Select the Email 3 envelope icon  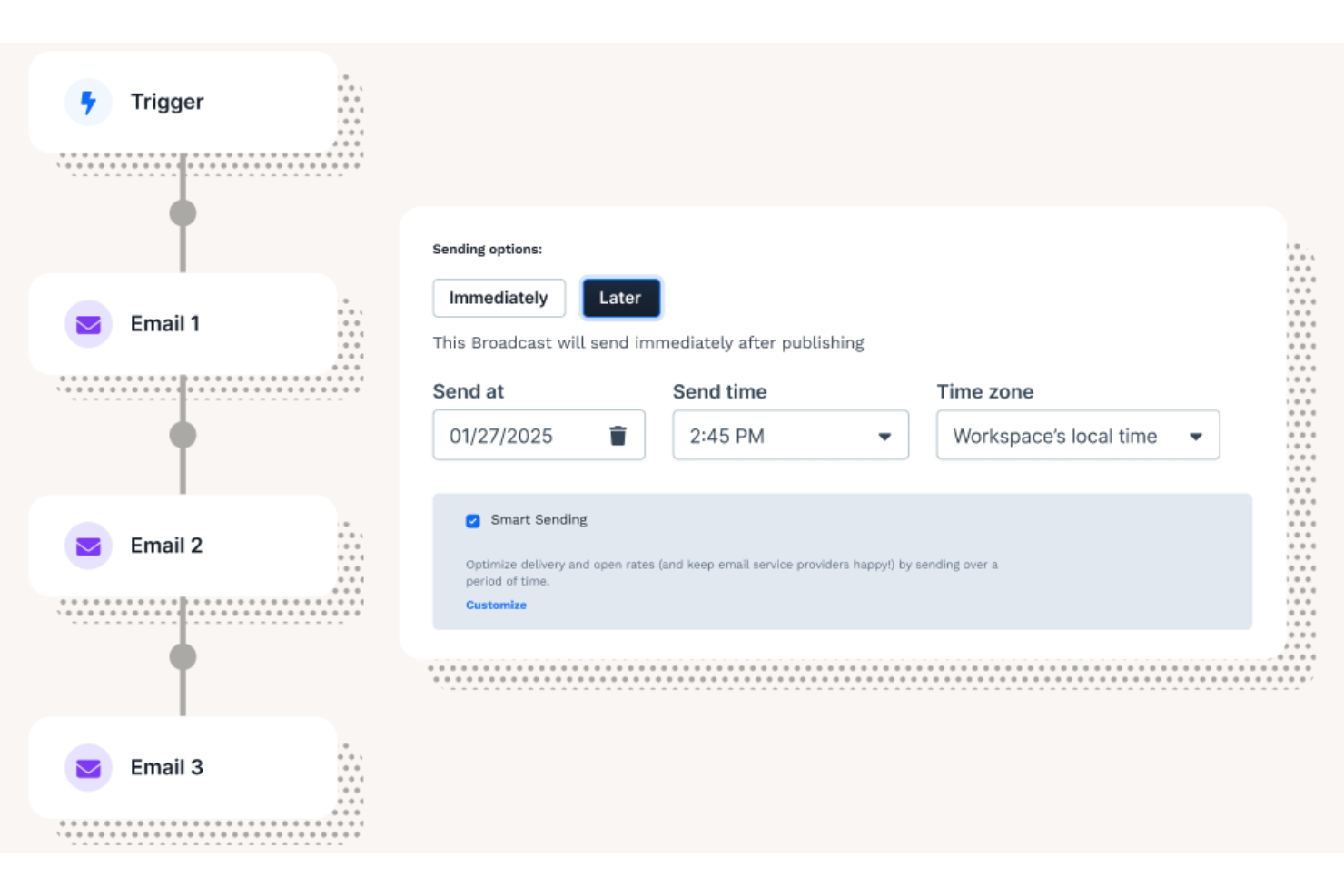pos(88,768)
